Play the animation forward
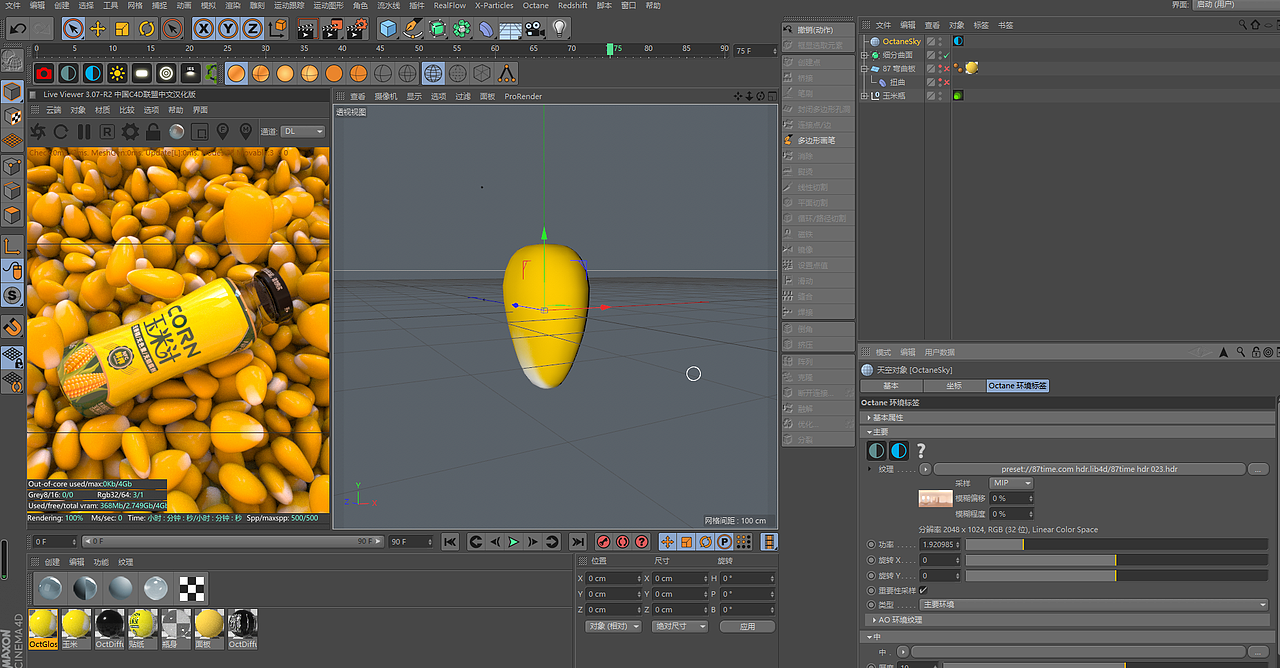Viewport: 1280px width, 668px height. coord(513,542)
